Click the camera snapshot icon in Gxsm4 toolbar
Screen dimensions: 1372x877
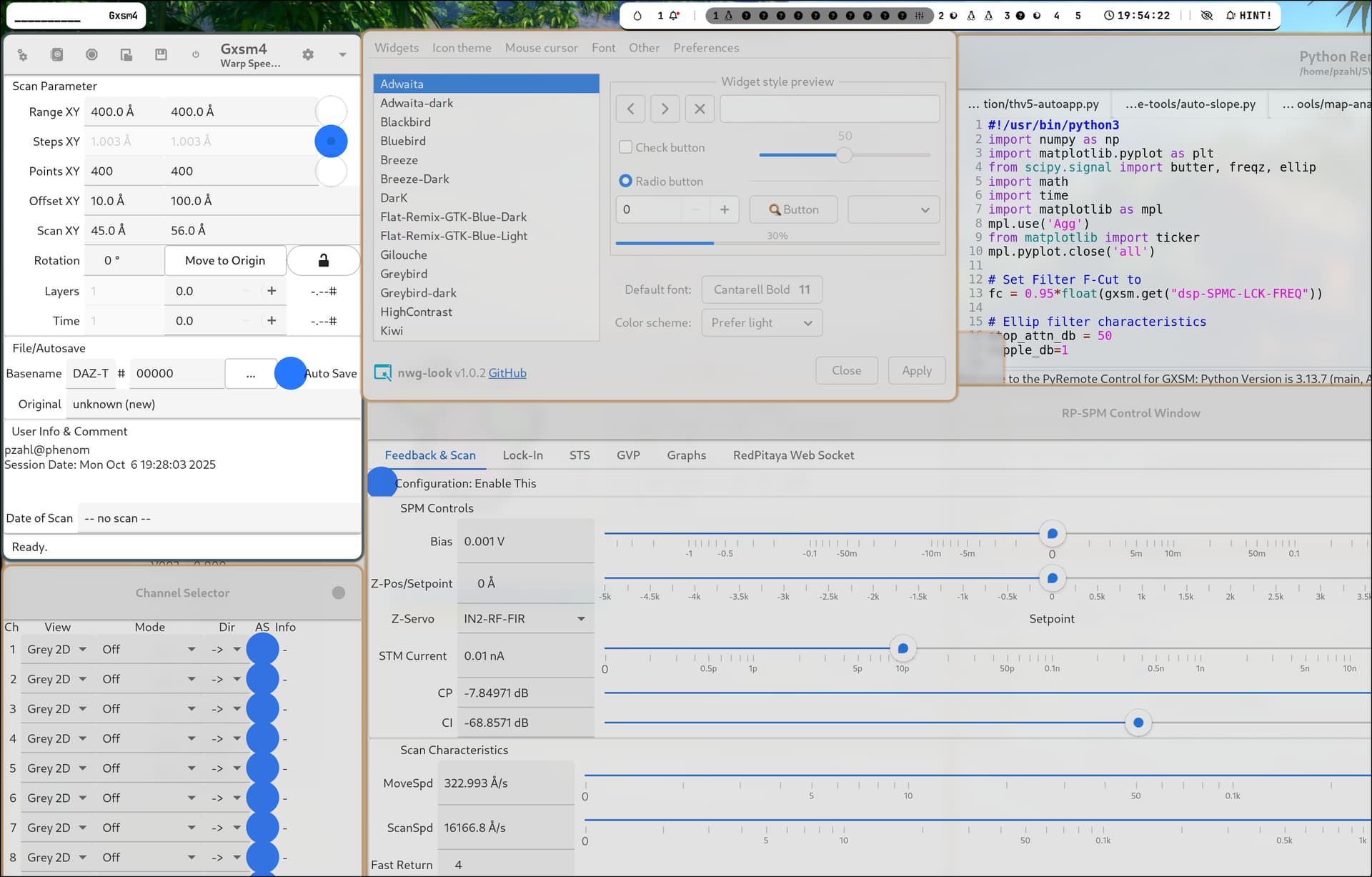point(57,55)
